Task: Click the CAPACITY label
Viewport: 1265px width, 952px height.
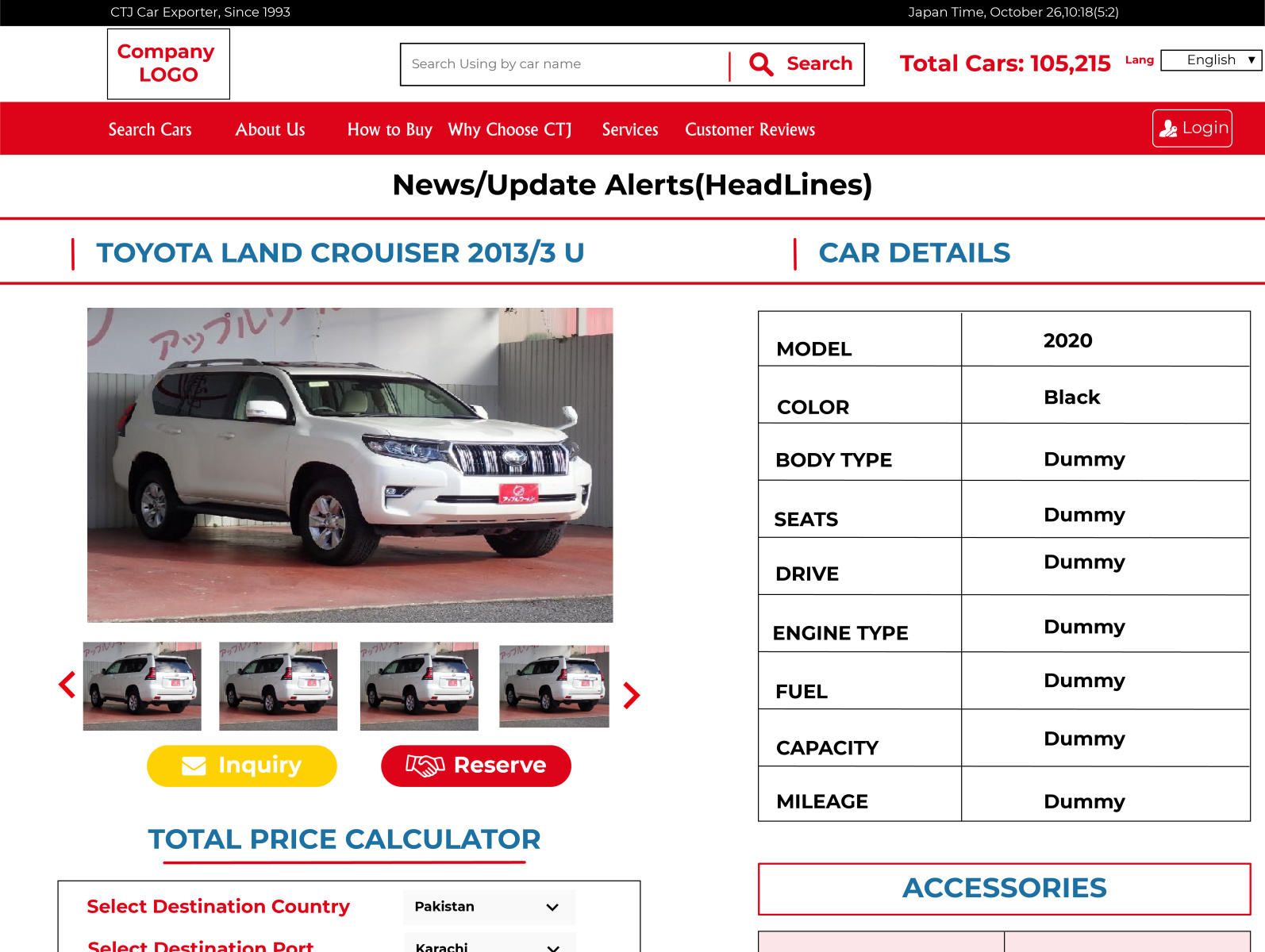Action: [827, 748]
